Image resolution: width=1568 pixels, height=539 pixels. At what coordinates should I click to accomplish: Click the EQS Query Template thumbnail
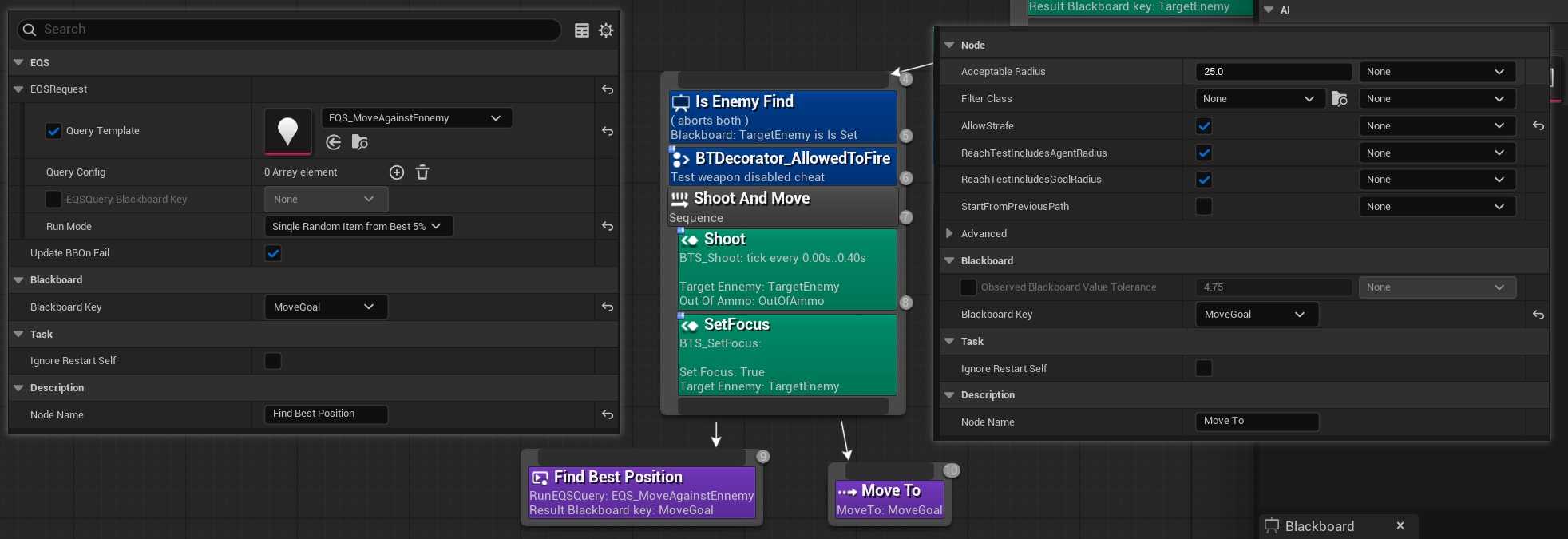tap(287, 131)
